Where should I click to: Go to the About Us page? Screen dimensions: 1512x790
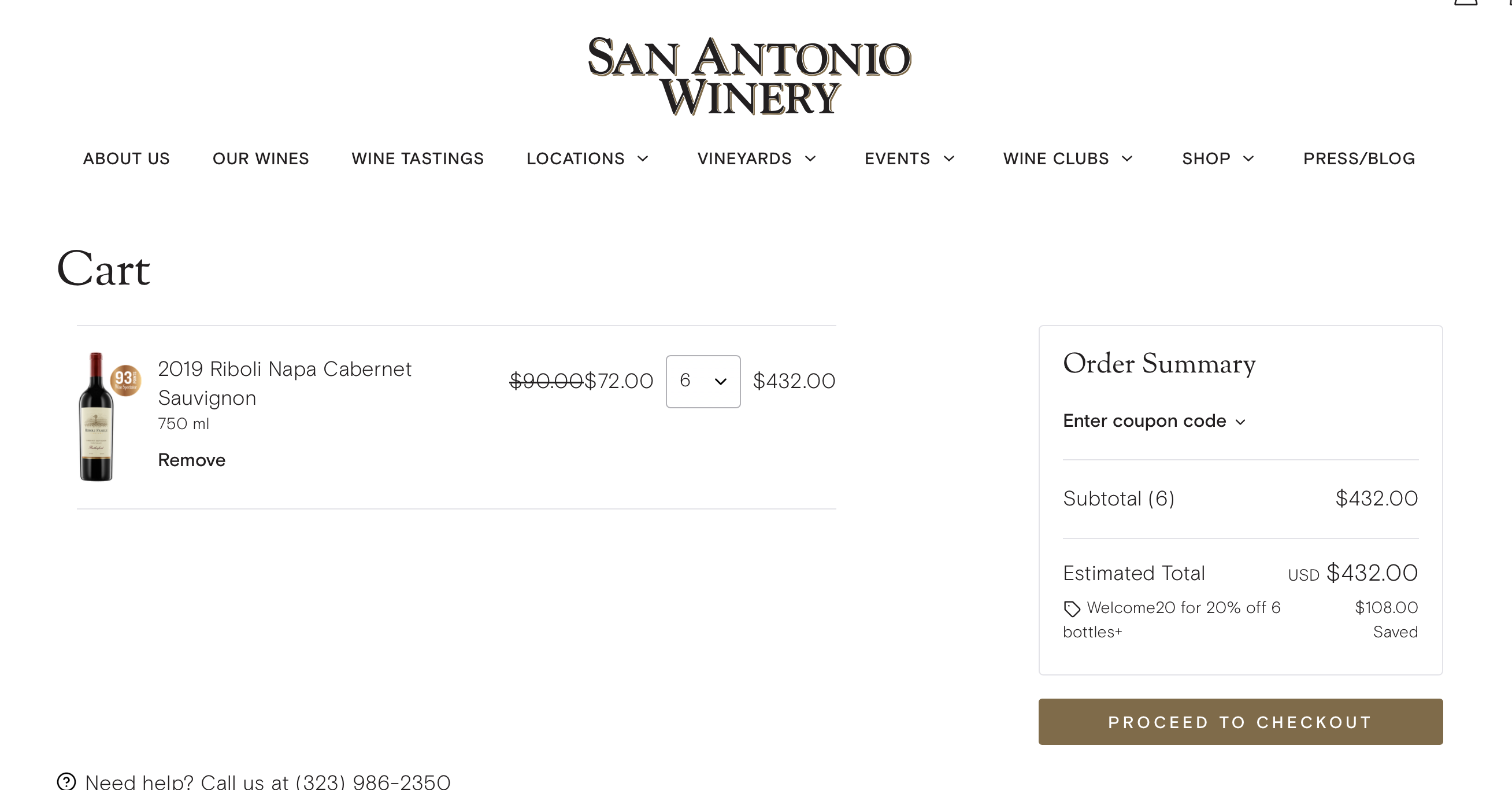pyautogui.click(x=126, y=158)
